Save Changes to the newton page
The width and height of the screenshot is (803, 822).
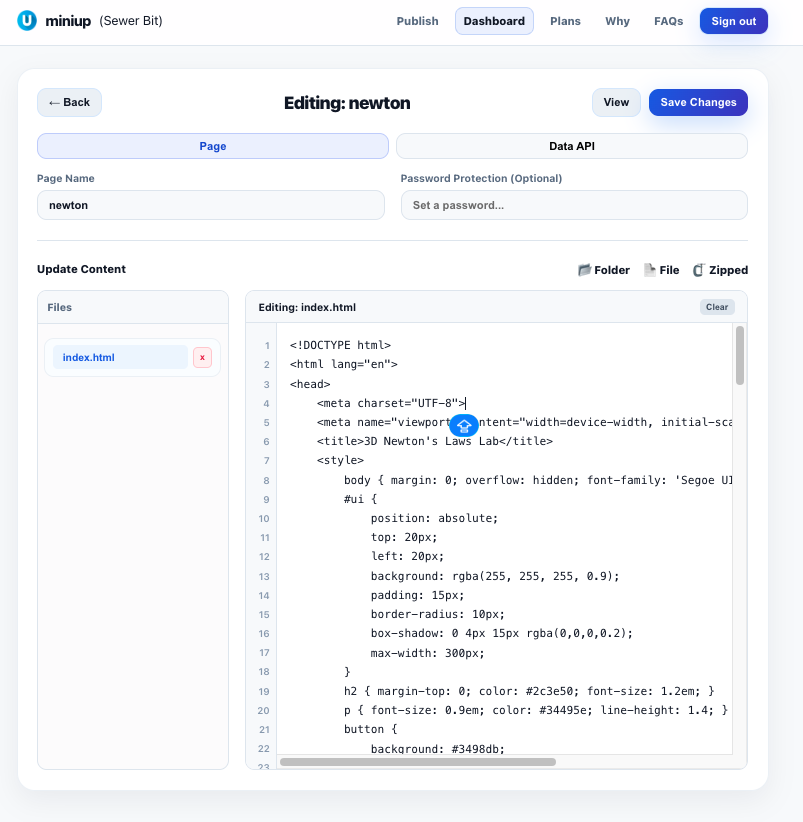[x=698, y=102]
